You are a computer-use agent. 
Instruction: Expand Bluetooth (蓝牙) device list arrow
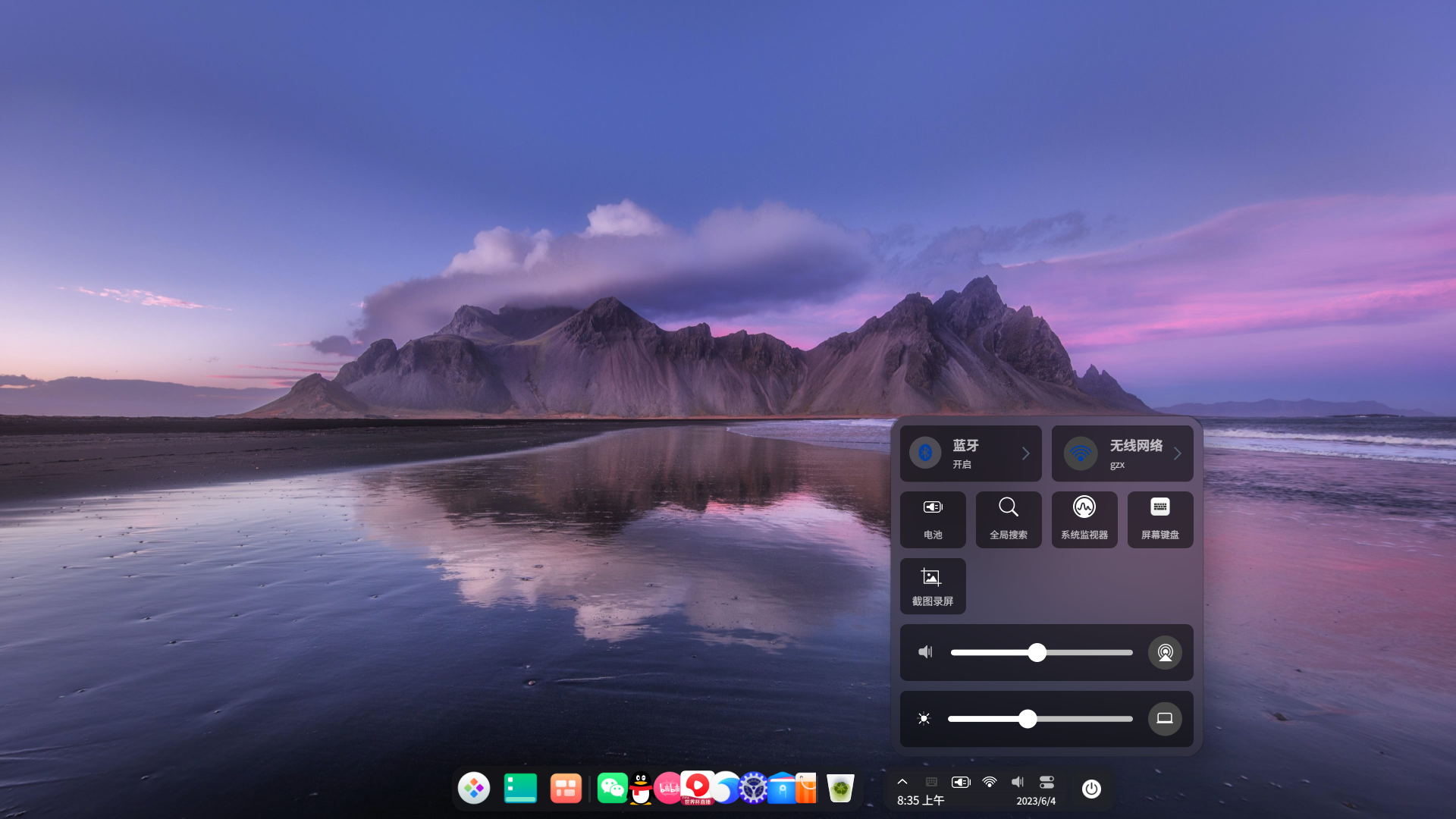1025,453
